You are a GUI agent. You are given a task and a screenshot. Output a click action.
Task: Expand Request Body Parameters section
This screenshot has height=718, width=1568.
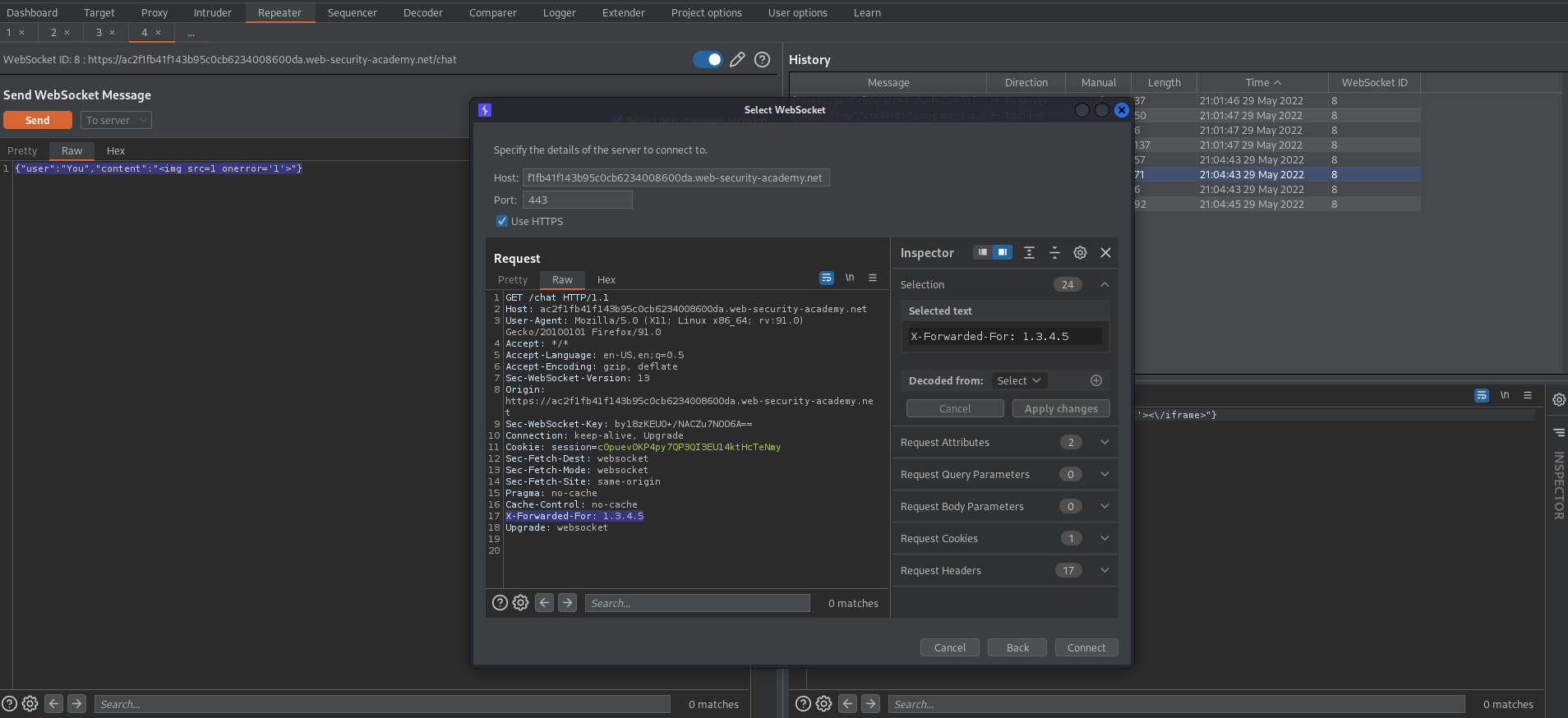[1105, 506]
